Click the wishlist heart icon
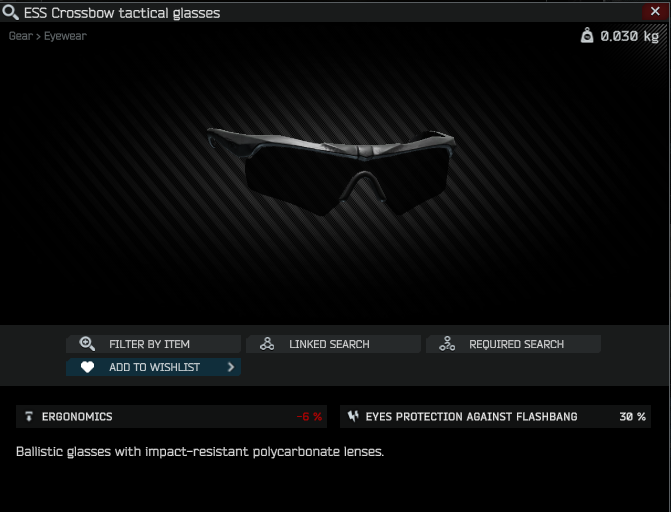This screenshot has width=671, height=512. [x=87, y=367]
